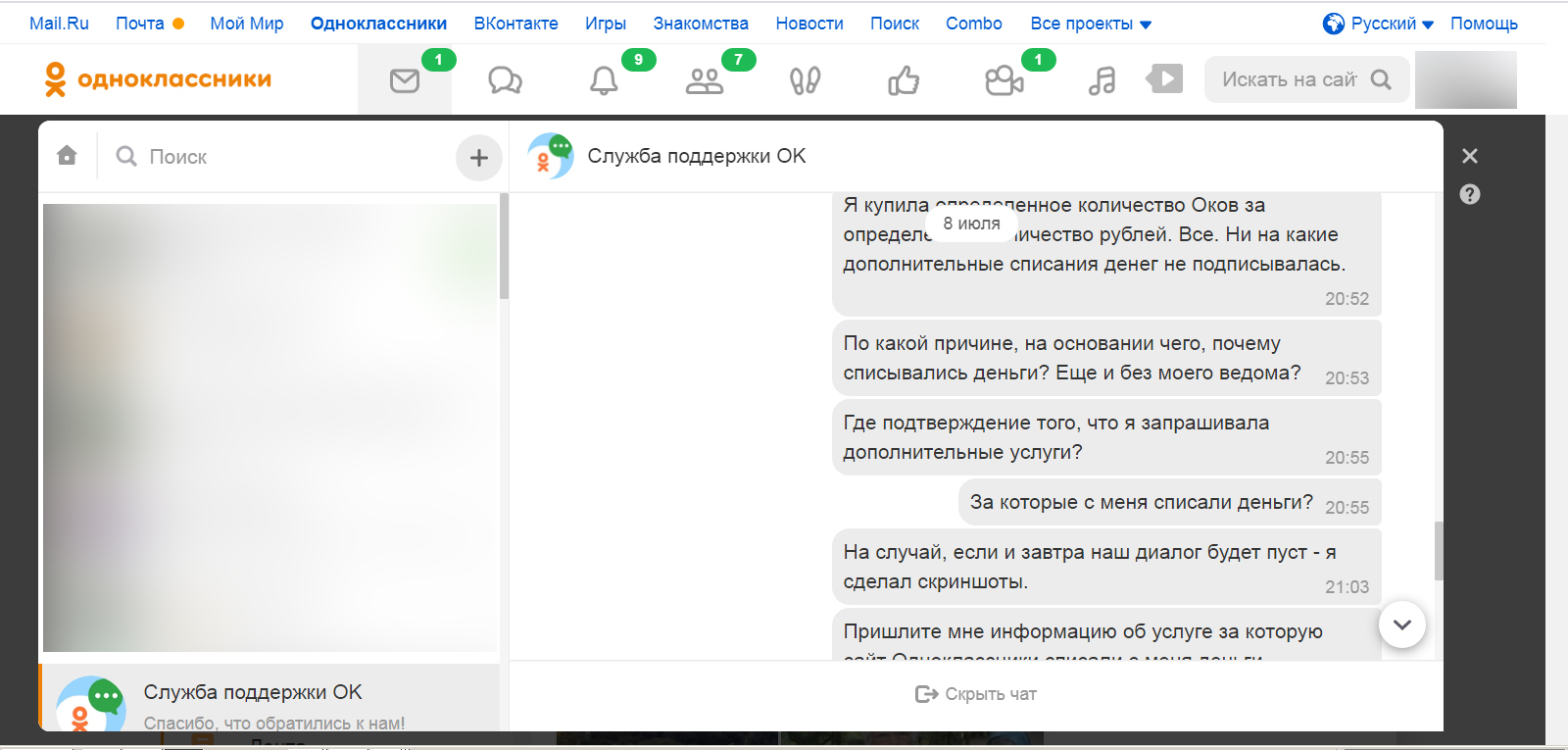1568x750 pixels.
Task: Click message starting 'Пришлите мне информацию'
Action: coord(1106,634)
